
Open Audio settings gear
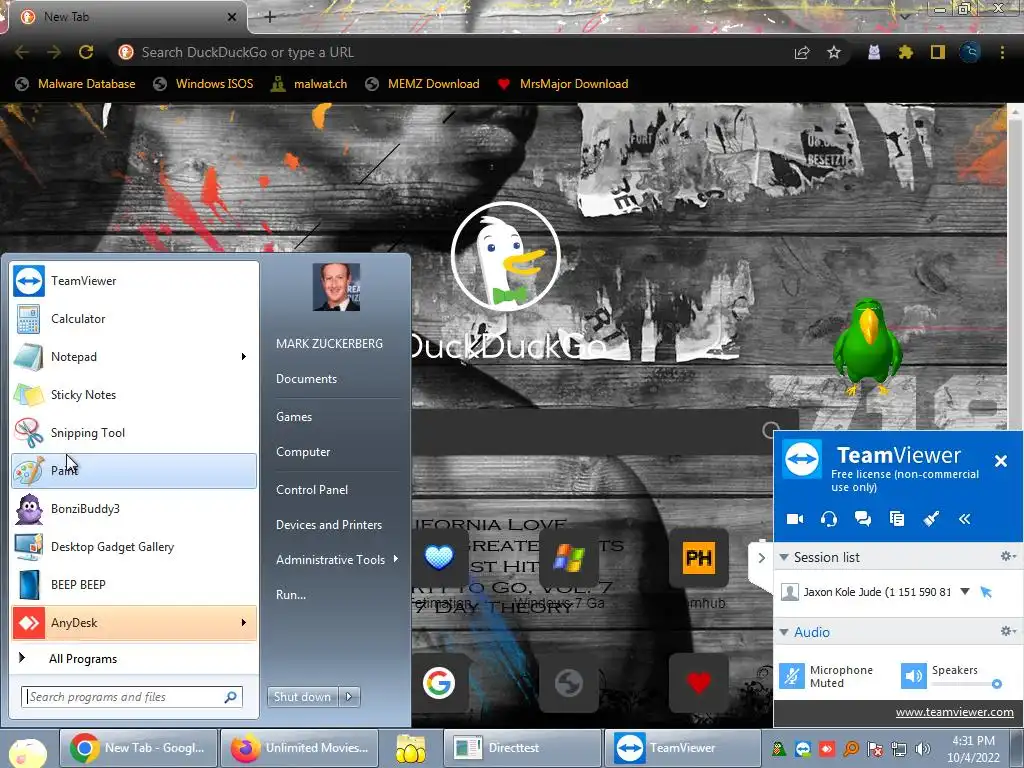(1008, 632)
